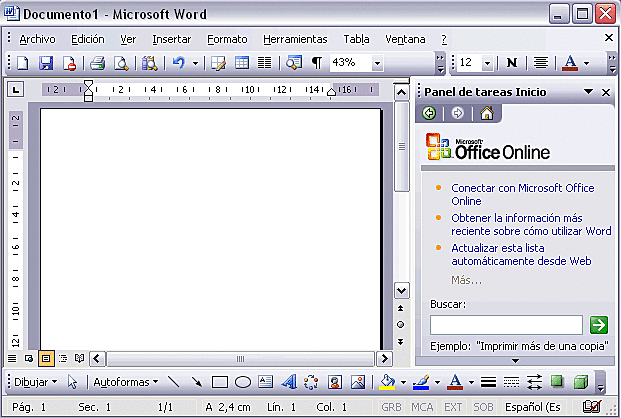Open the Herramientas menu

point(295,39)
